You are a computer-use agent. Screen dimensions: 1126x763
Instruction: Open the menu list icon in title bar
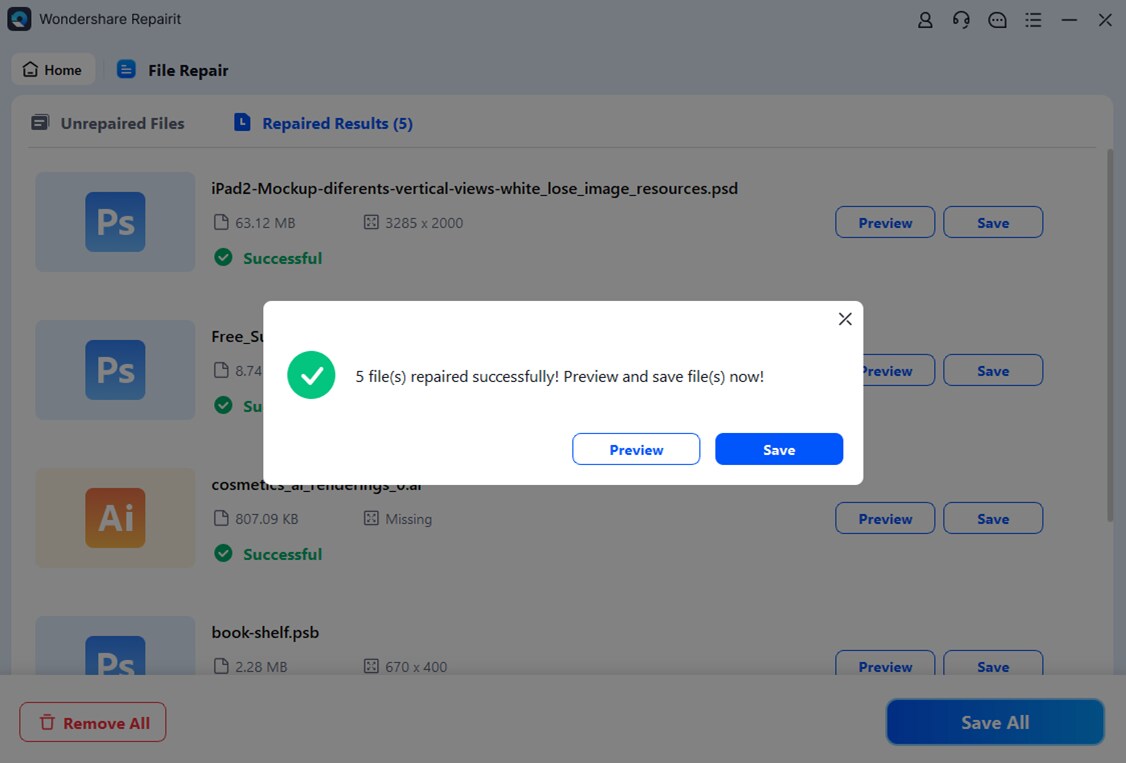tap(1033, 20)
